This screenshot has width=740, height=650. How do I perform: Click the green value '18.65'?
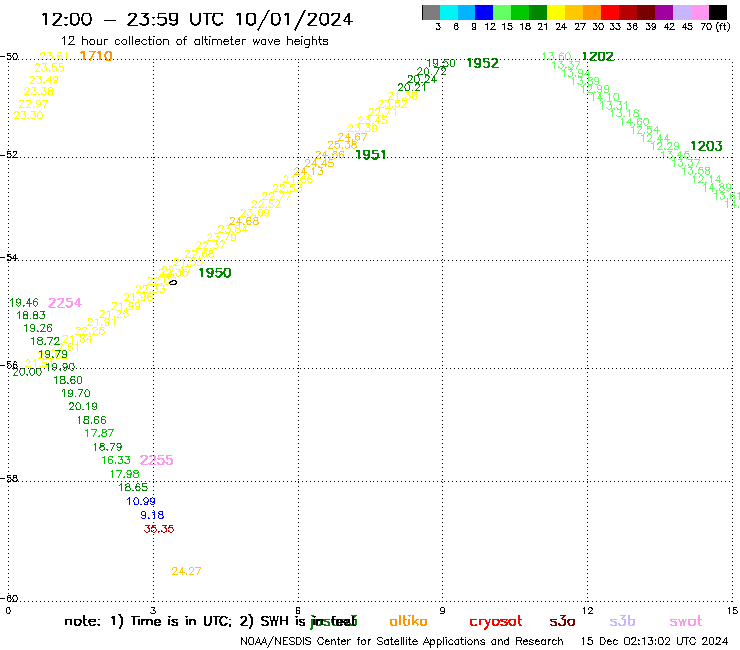point(133,487)
